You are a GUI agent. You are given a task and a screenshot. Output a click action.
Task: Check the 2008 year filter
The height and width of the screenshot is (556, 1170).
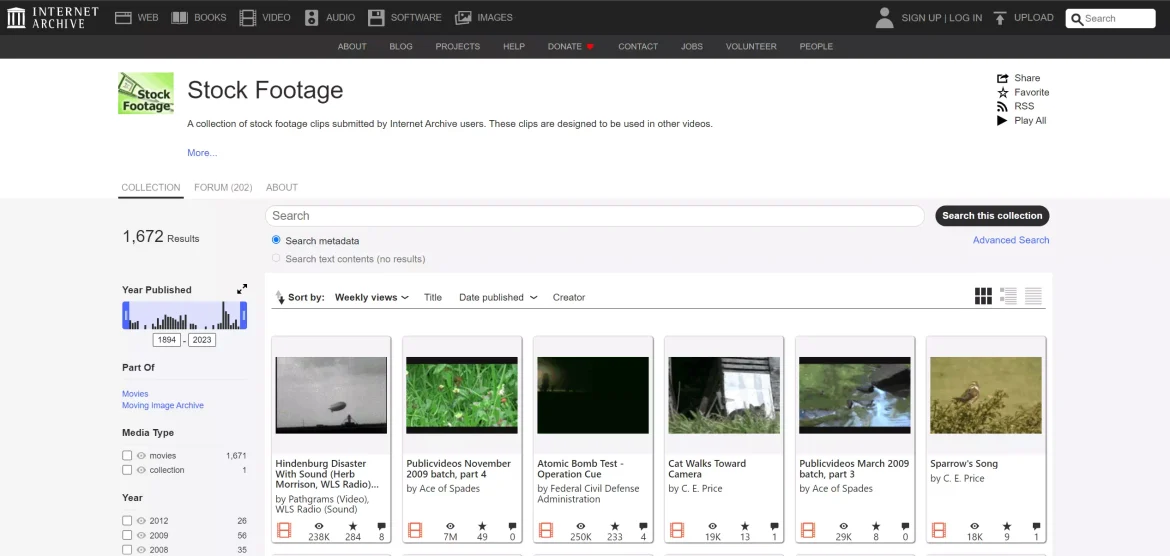tap(127, 550)
